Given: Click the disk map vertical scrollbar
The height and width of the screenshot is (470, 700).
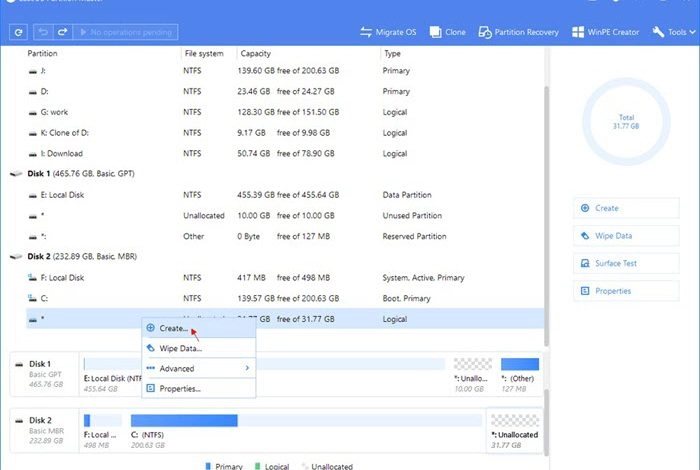Looking at the screenshot, I should pyautogui.click(x=546, y=422).
